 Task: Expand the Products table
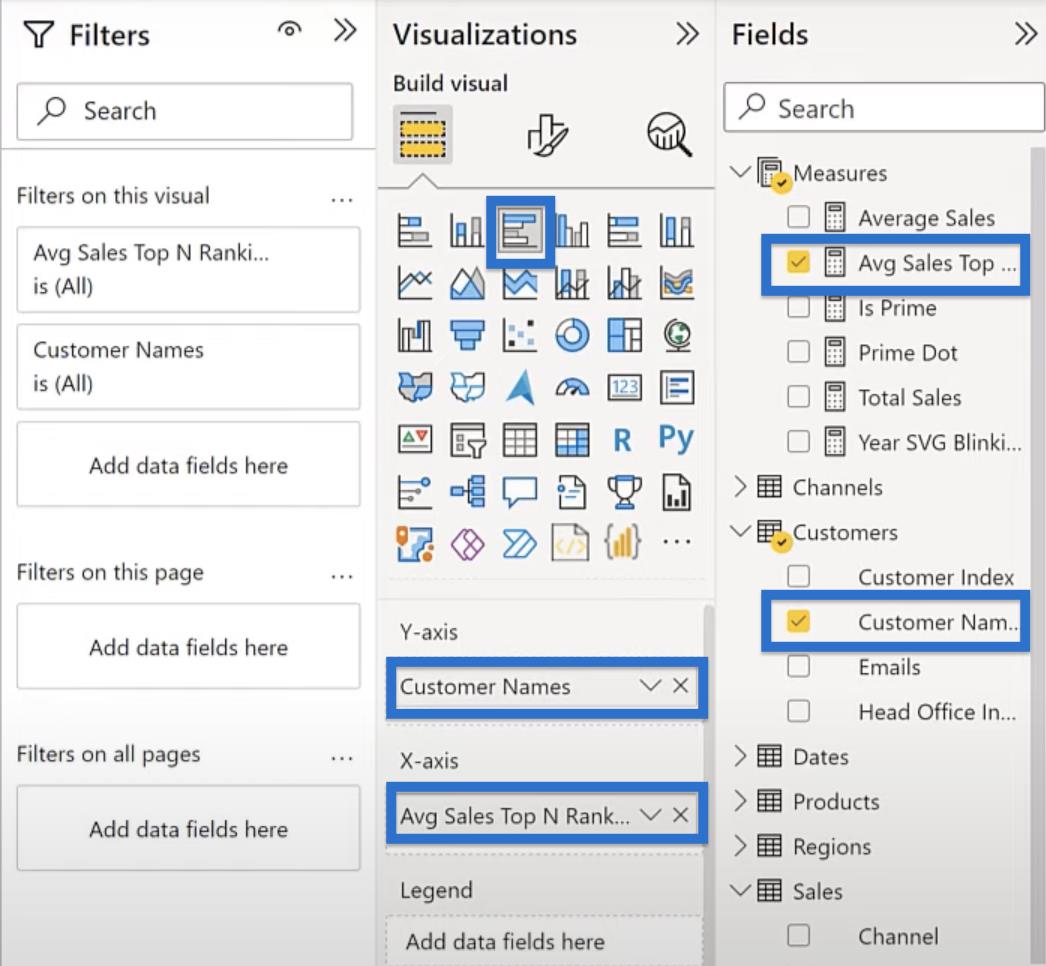(740, 801)
